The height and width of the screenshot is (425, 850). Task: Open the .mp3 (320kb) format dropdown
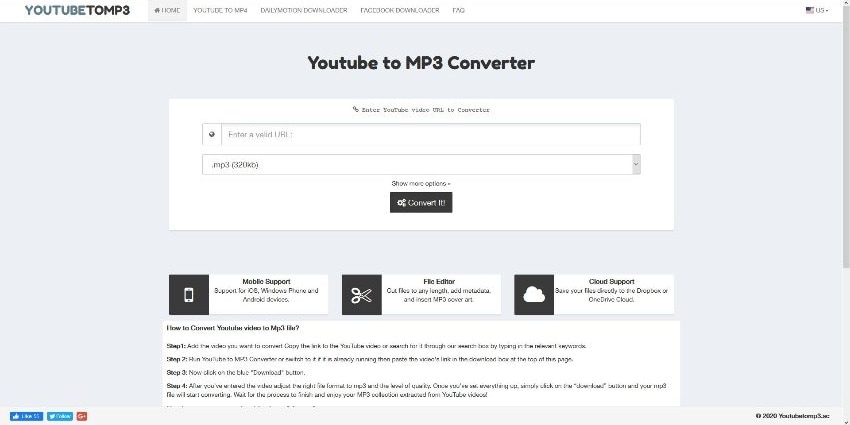click(421, 165)
